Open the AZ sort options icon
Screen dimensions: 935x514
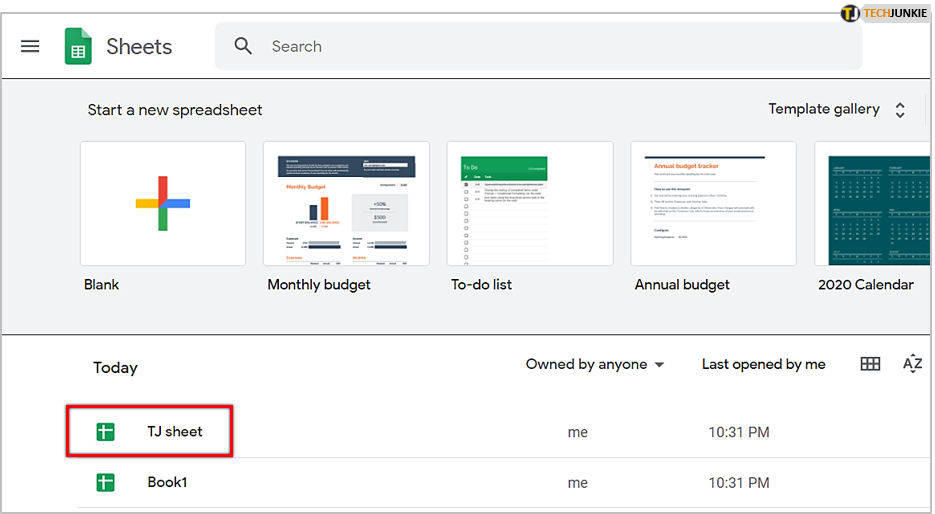click(912, 364)
